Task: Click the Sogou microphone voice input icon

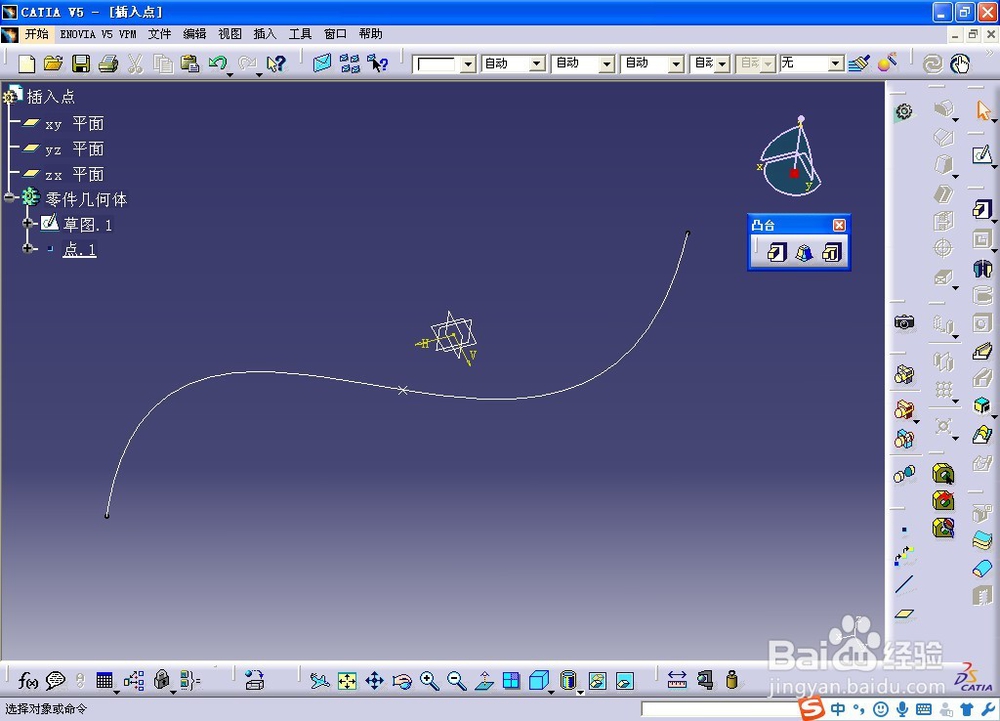Action: click(x=902, y=709)
